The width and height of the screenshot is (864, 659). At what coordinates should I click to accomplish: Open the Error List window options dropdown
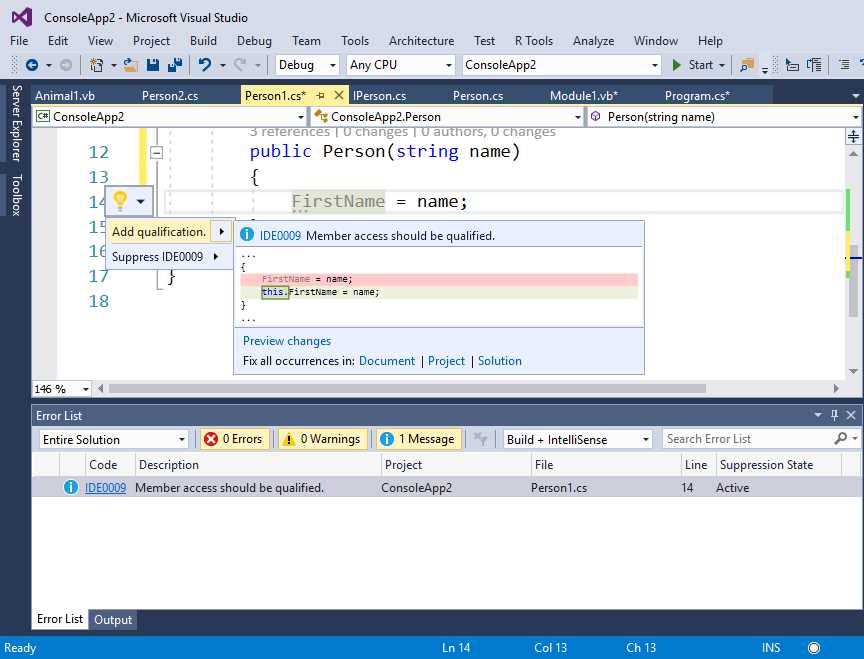coord(818,415)
